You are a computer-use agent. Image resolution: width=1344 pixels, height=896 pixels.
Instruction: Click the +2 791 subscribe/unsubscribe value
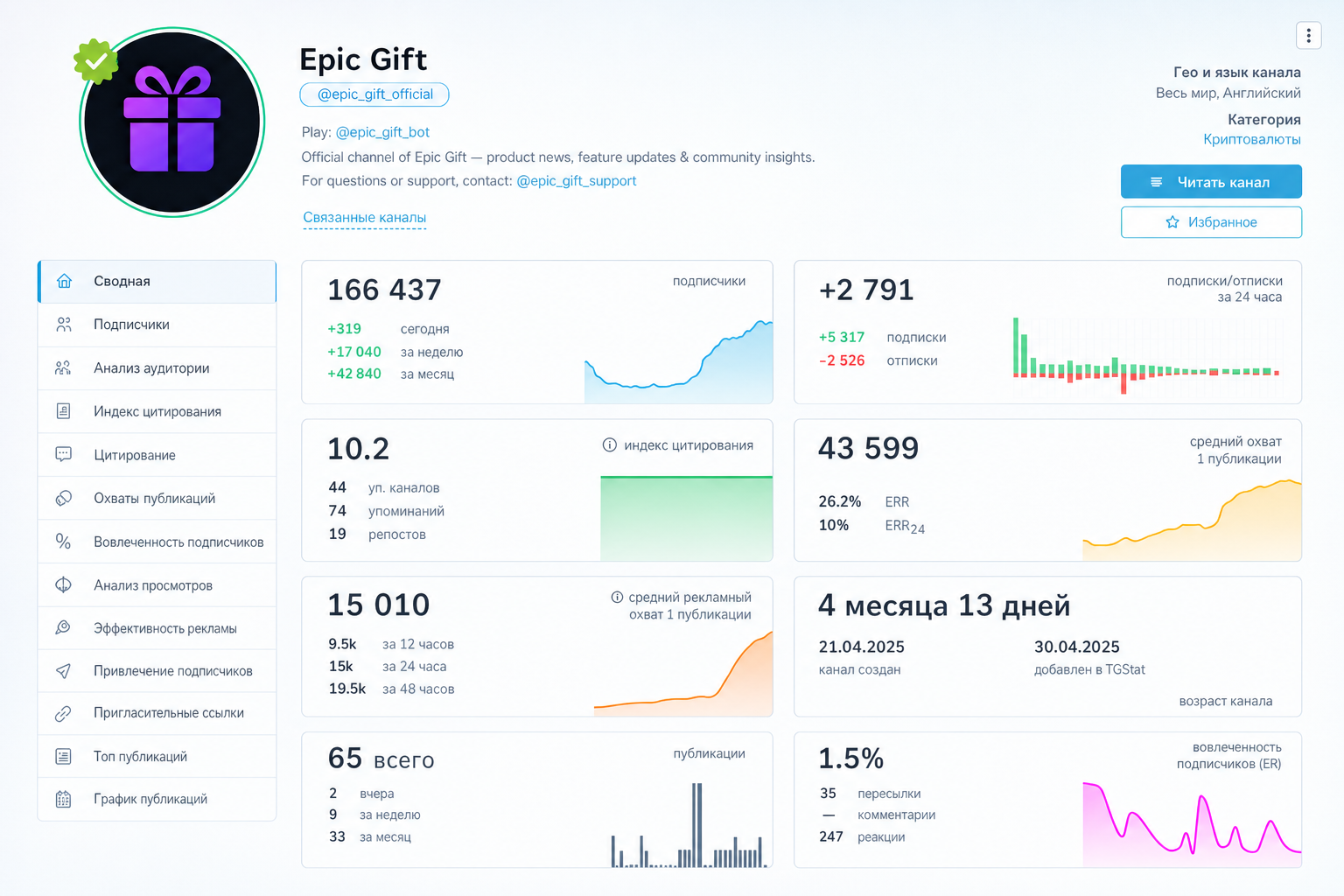[866, 290]
